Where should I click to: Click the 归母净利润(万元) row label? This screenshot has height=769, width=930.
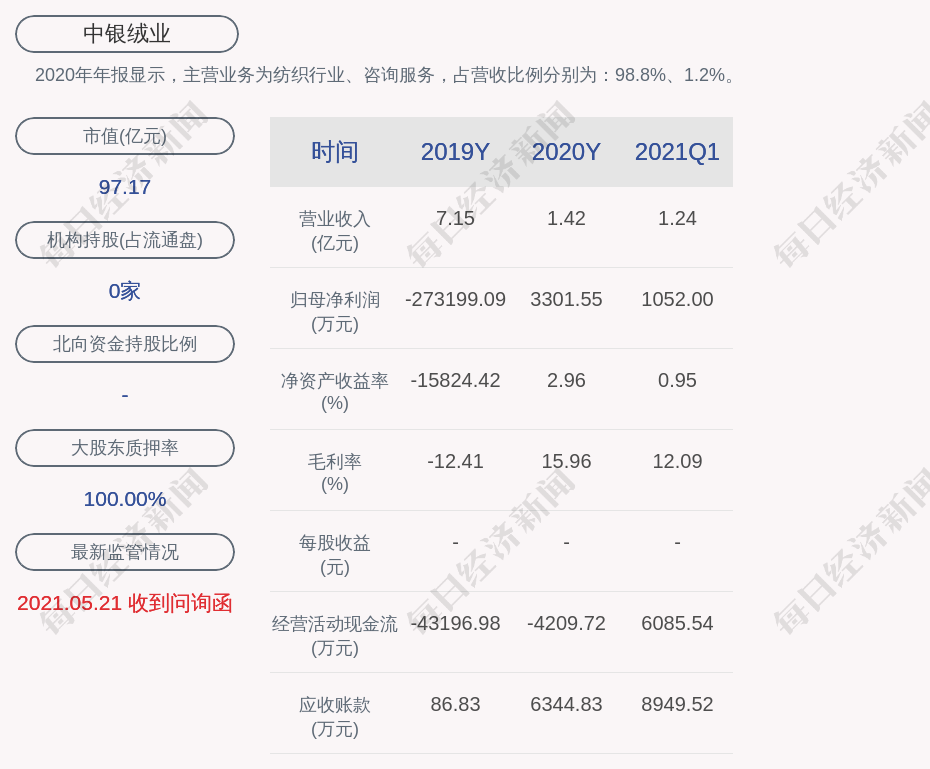pyautogui.click(x=335, y=312)
